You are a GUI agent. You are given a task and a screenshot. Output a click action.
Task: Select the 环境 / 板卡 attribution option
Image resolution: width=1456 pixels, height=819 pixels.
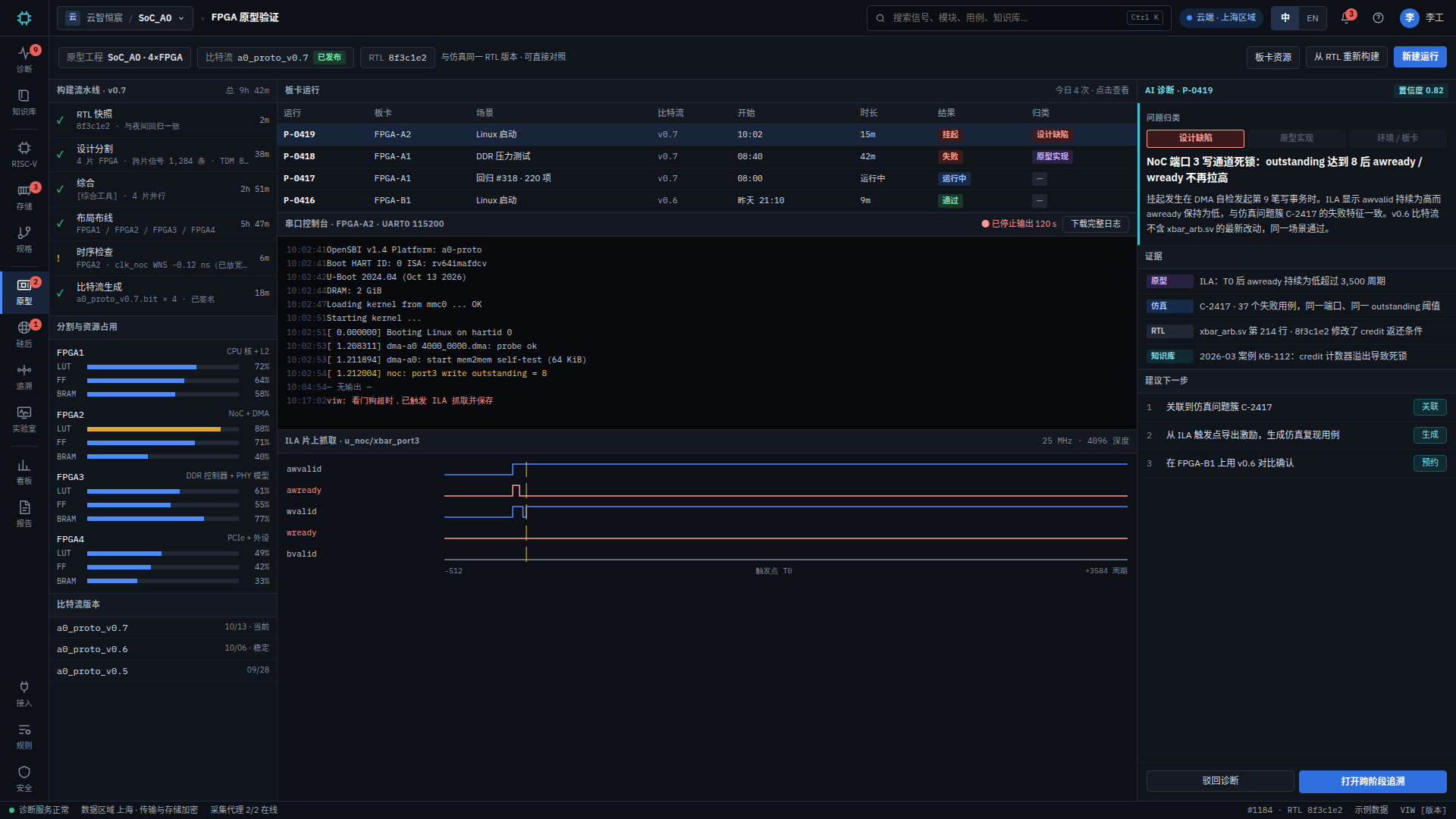1398,138
